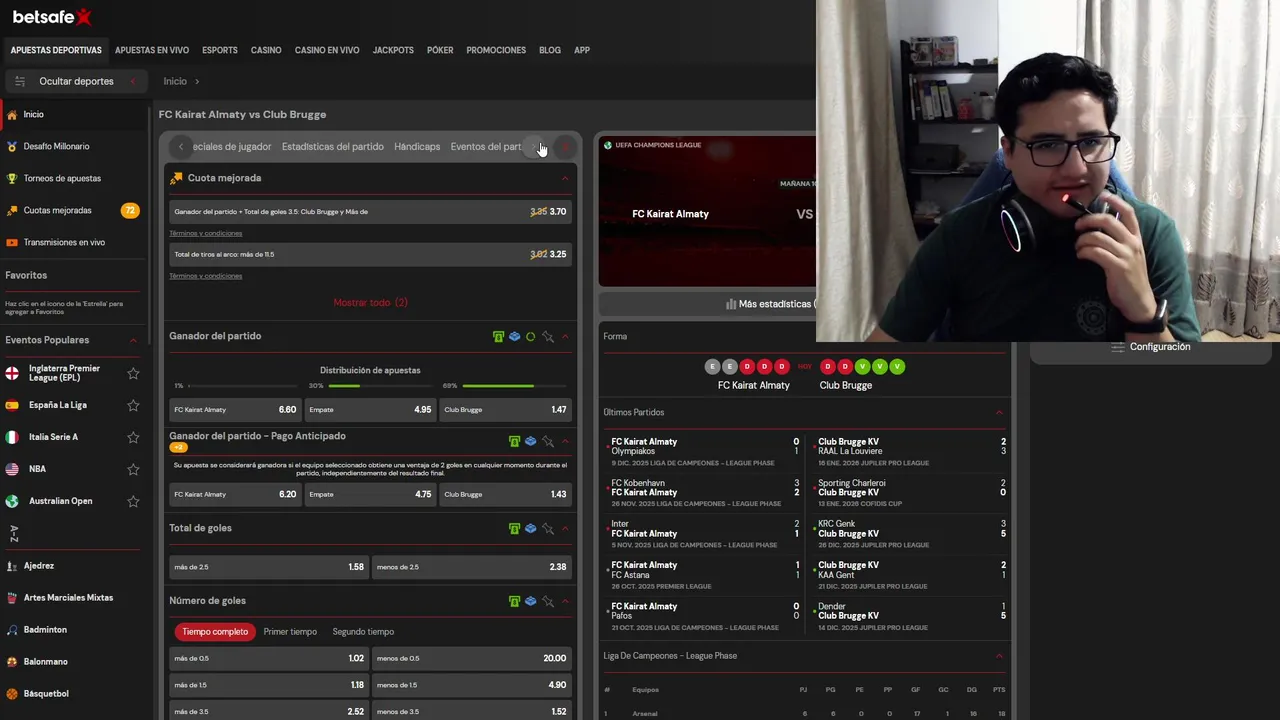This screenshot has height=720, width=1280.
Task: Select Tiempo completo goals period
Action: click(215, 632)
